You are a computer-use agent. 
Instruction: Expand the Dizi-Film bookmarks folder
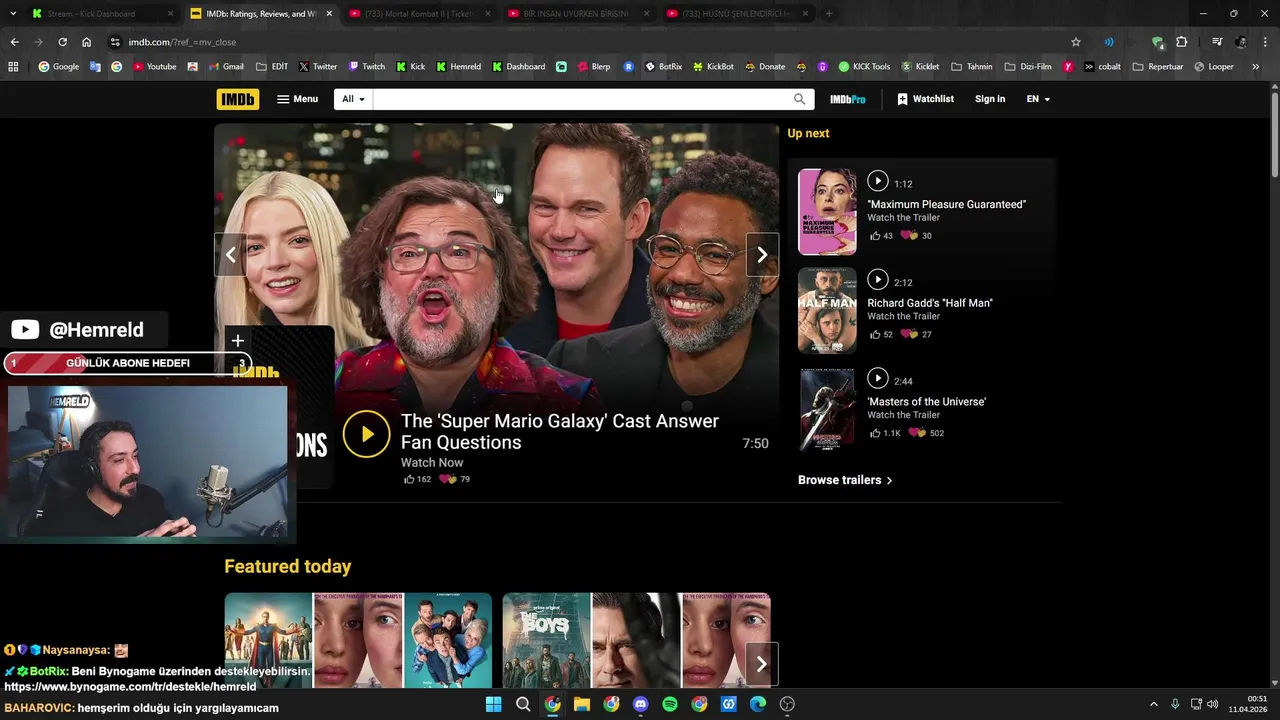(x=1028, y=67)
